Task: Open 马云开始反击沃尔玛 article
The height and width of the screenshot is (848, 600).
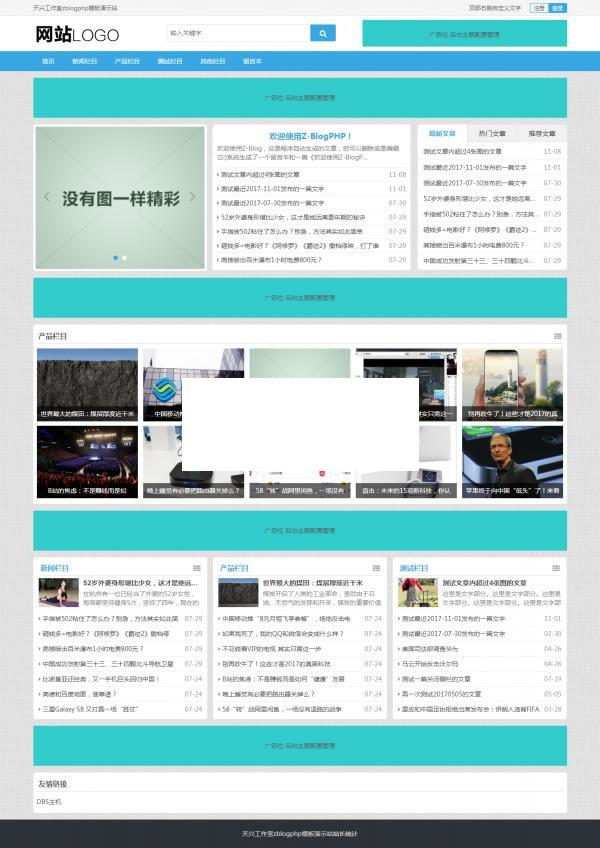Action: (430, 664)
